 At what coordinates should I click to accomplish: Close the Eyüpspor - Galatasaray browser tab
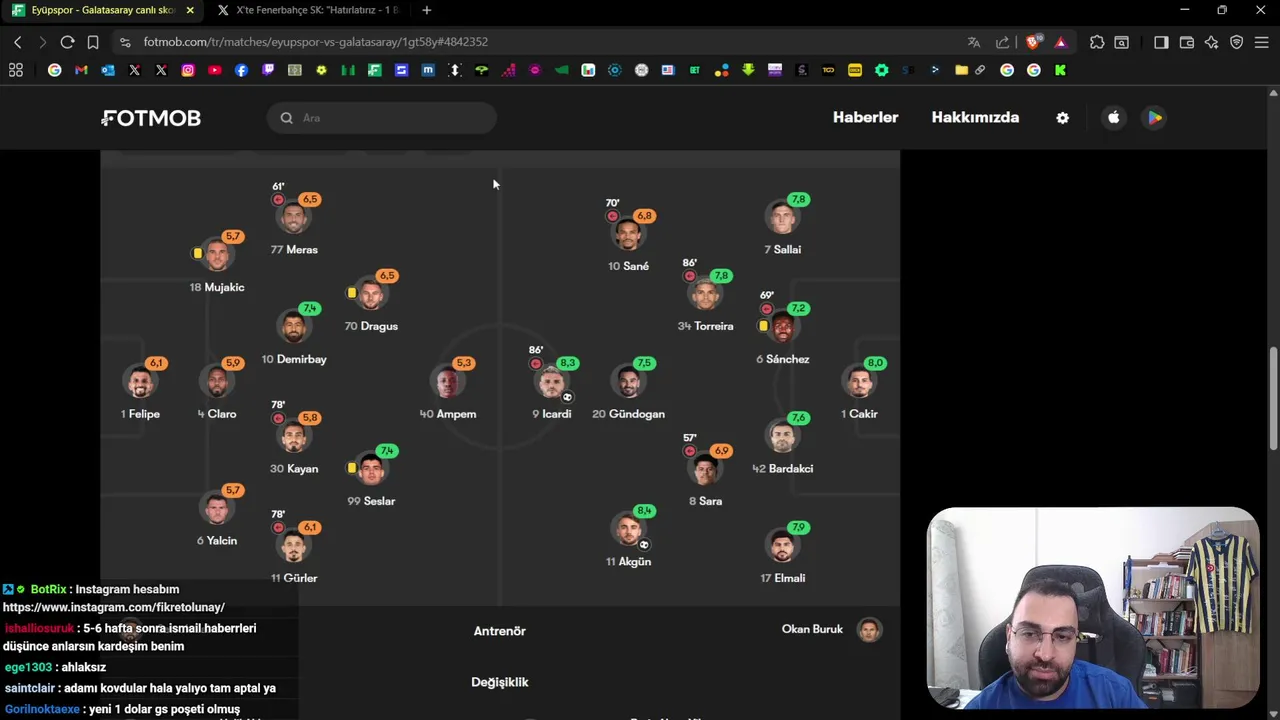190,10
